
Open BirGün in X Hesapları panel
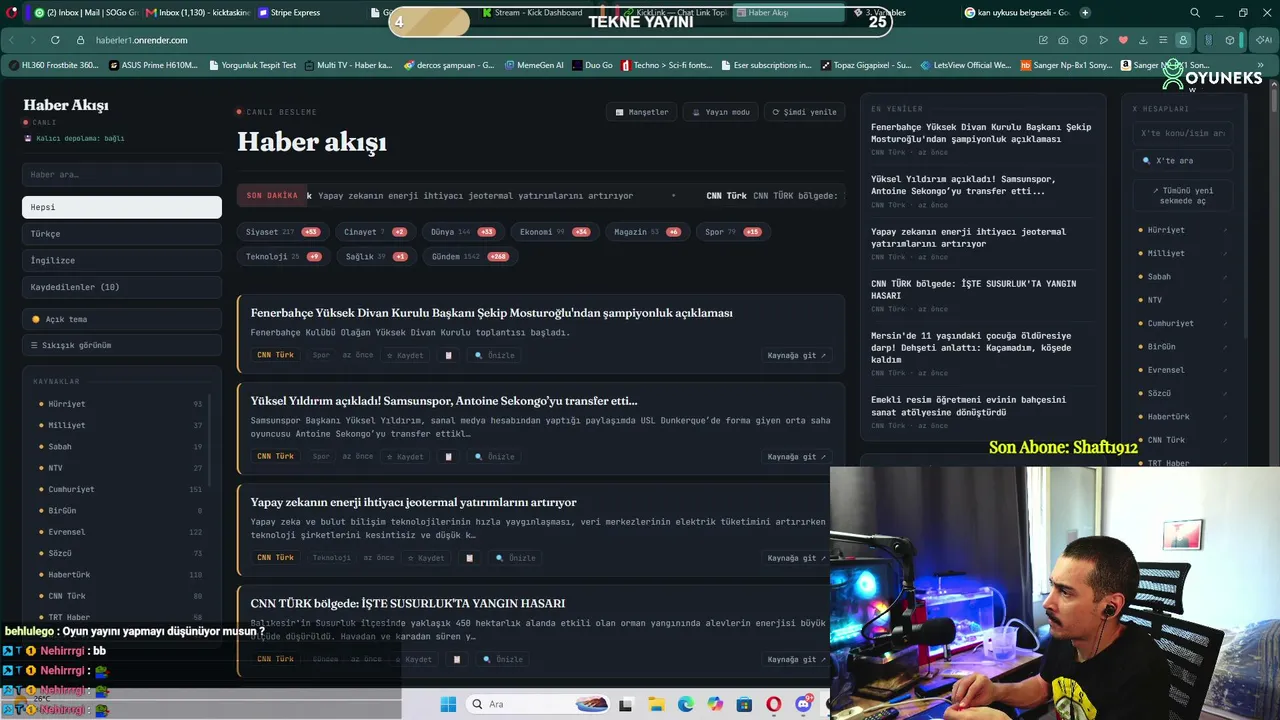[x=1183, y=347]
